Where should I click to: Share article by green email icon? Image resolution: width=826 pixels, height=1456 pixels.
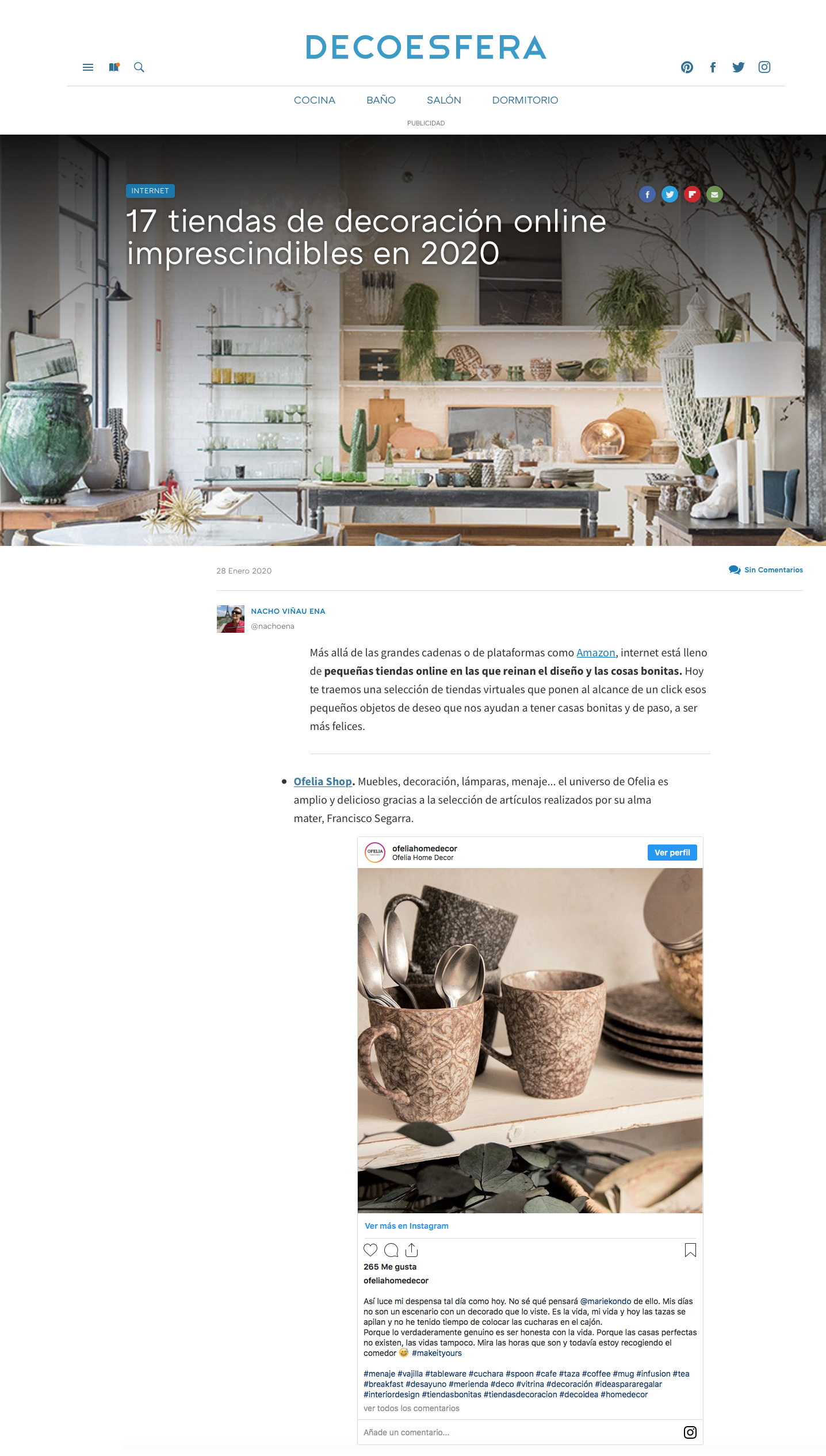pyautogui.click(x=714, y=194)
